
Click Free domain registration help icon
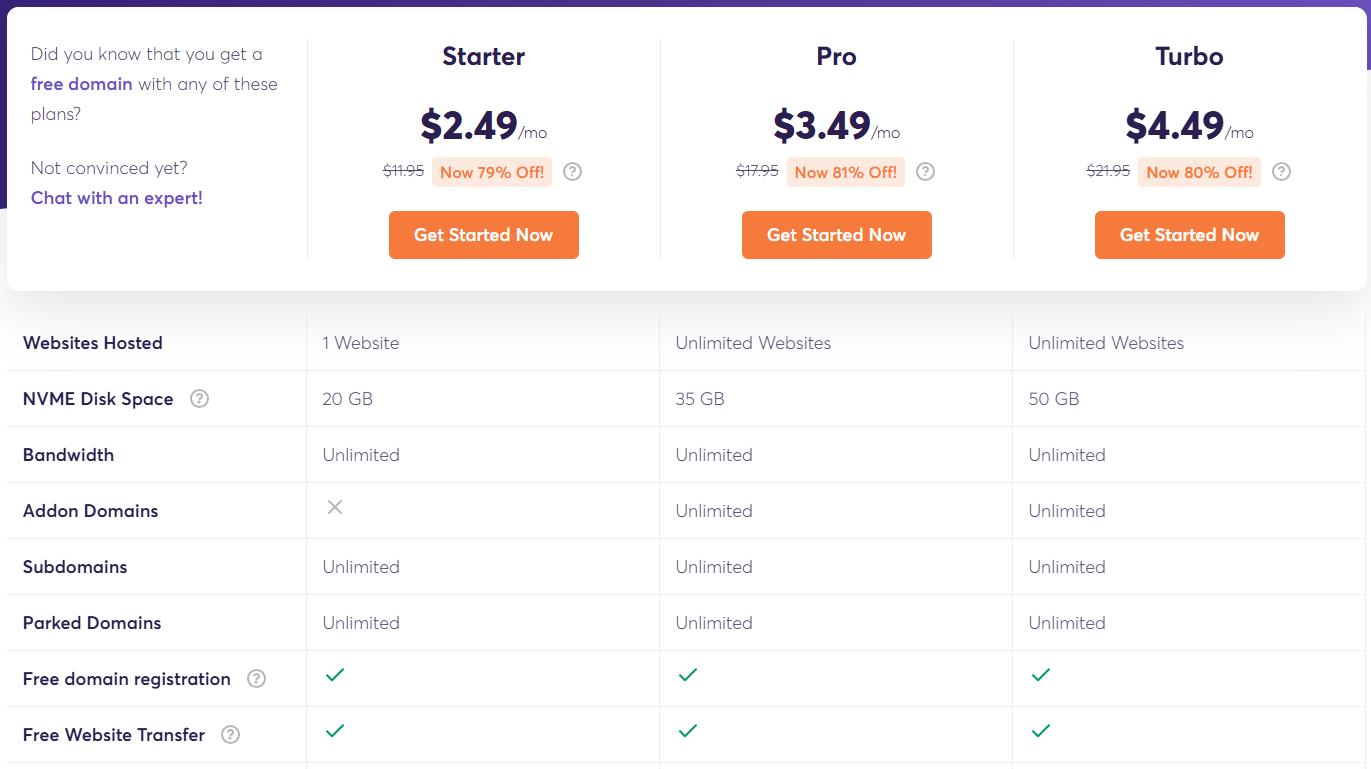257,679
